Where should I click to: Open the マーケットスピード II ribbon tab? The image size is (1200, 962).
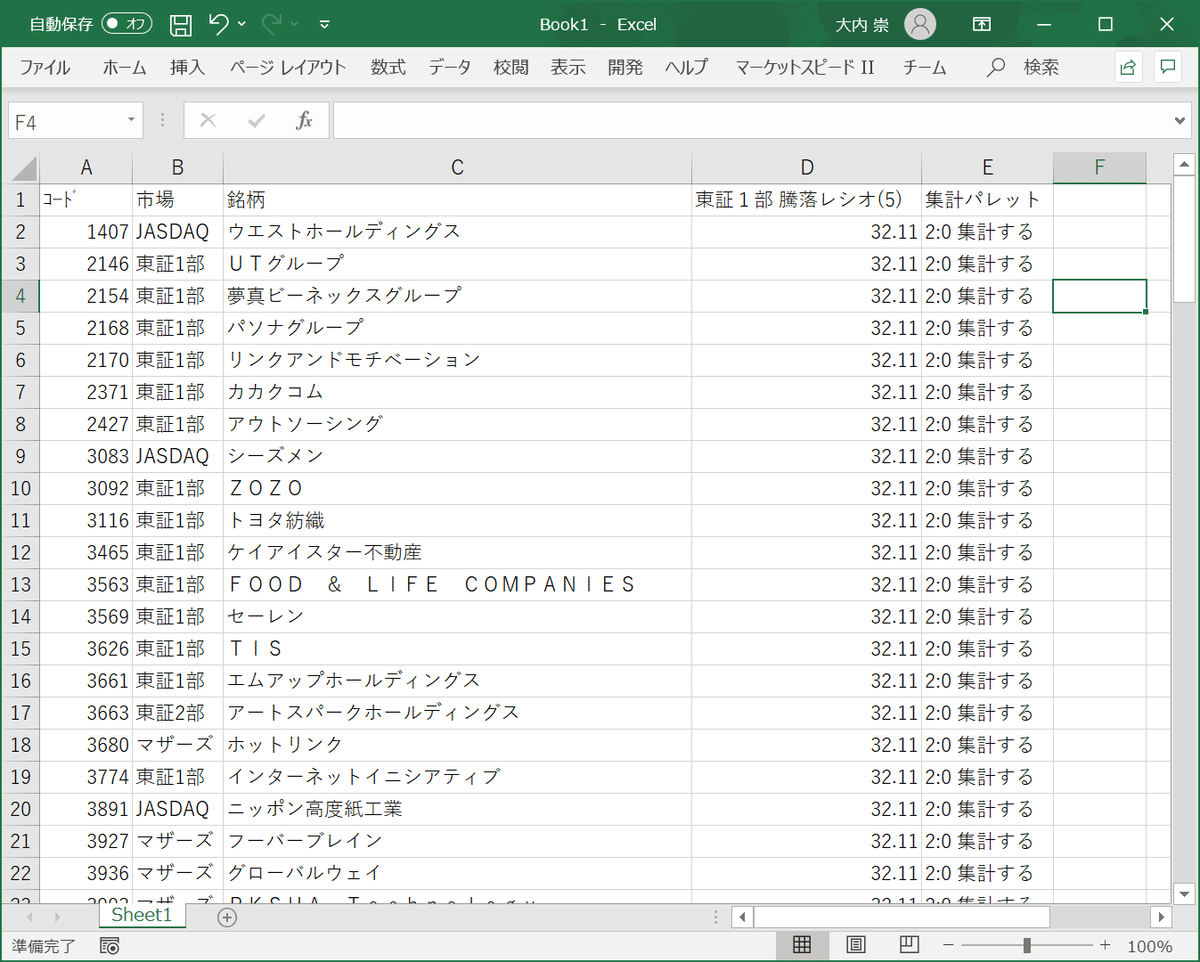pos(805,67)
